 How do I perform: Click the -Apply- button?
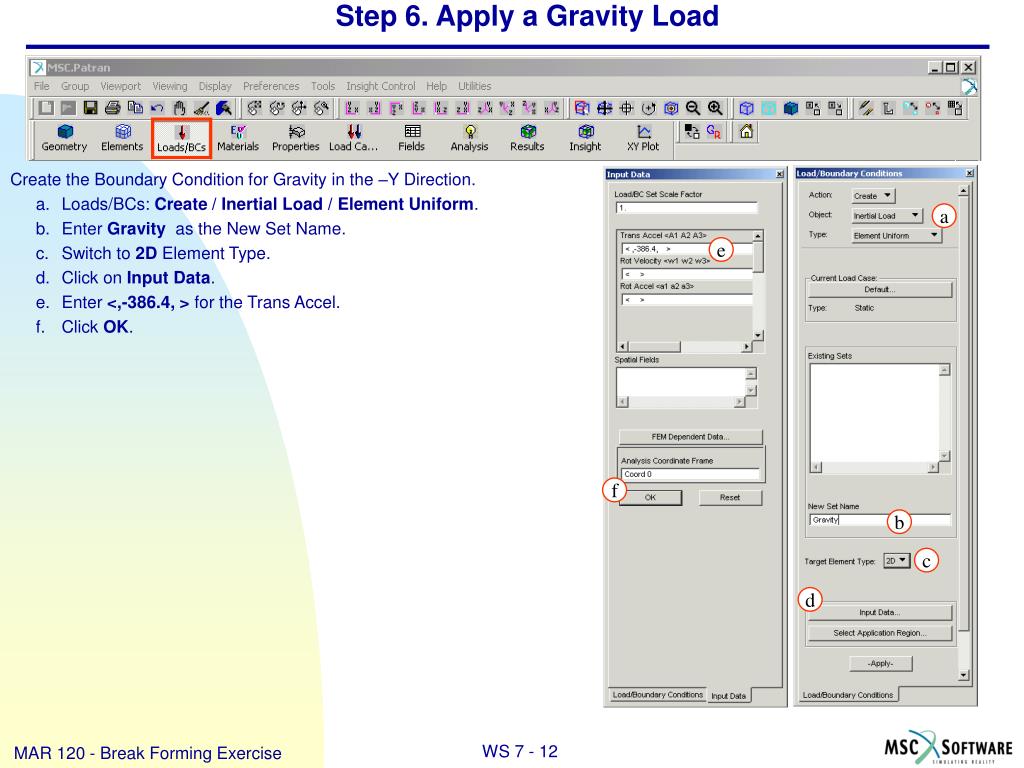[880, 664]
